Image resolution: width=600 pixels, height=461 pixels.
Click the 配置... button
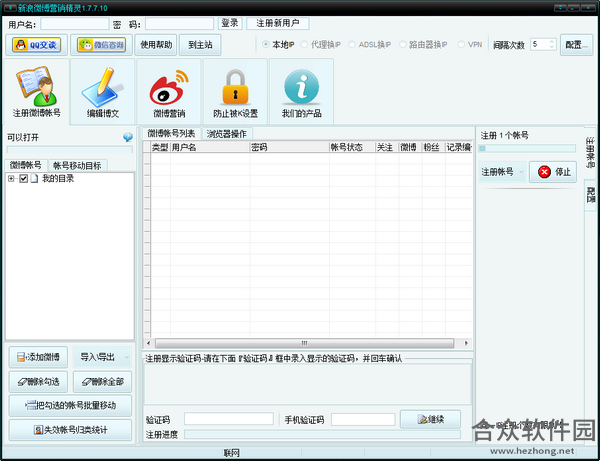click(x=576, y=45)
